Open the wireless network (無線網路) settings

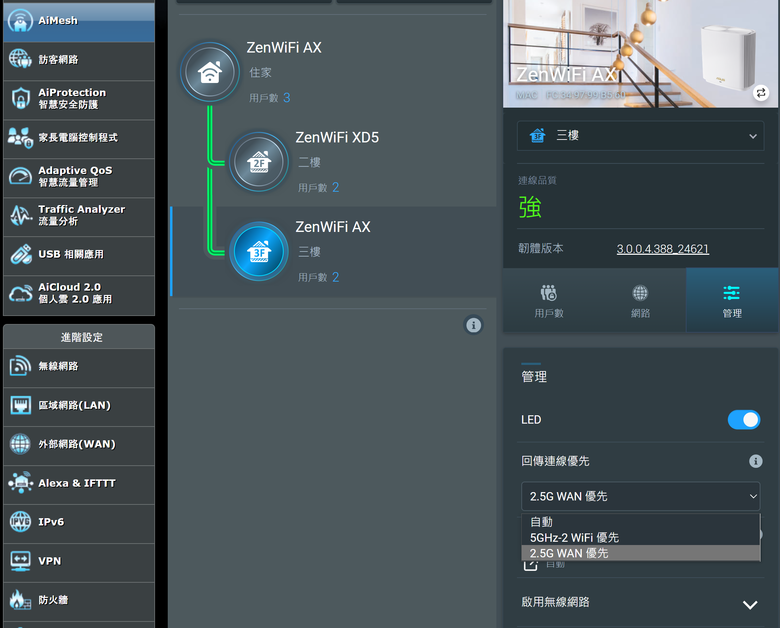tap(79, 367)
